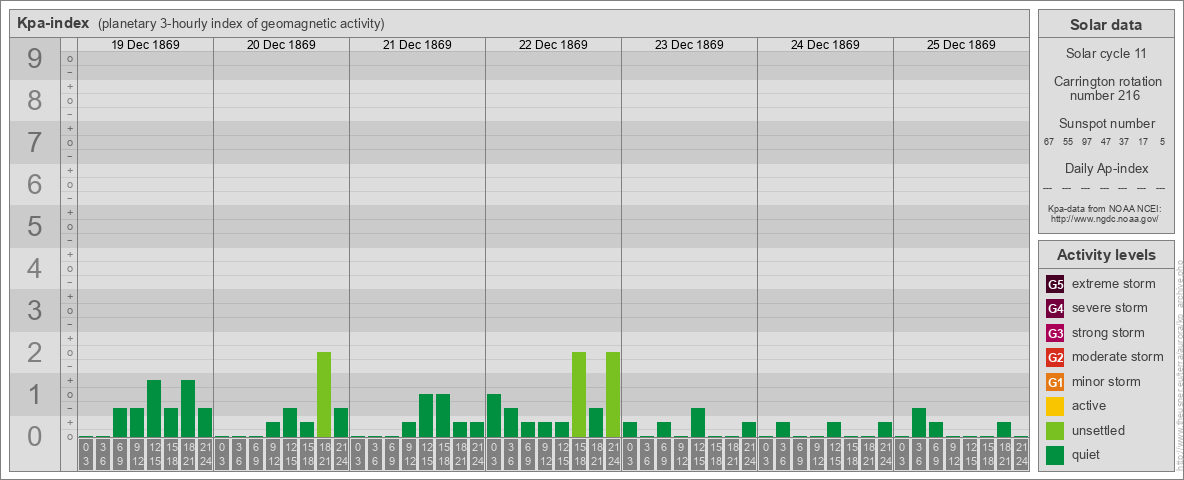
Task: Click the Kpa-index chart title
Action: (x=54, y=23)
